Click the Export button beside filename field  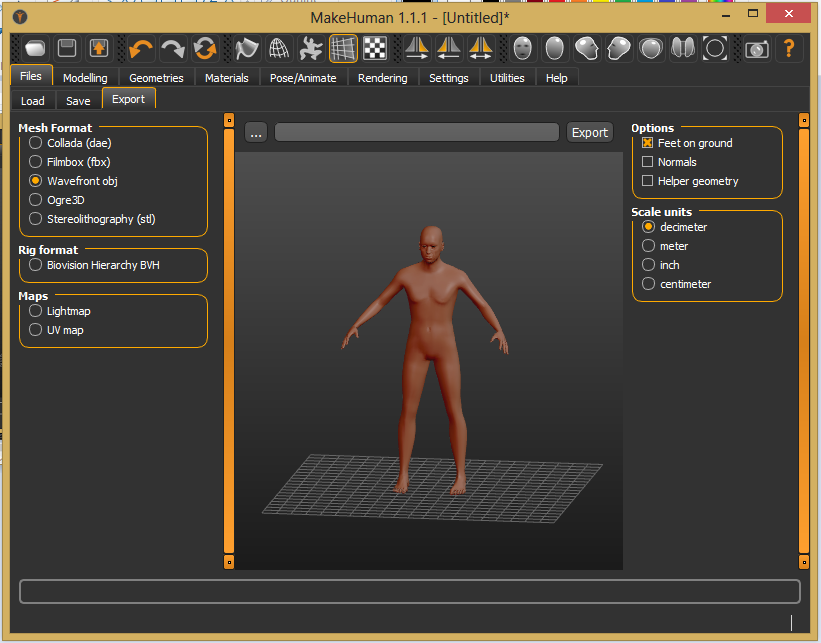point(590,132)
